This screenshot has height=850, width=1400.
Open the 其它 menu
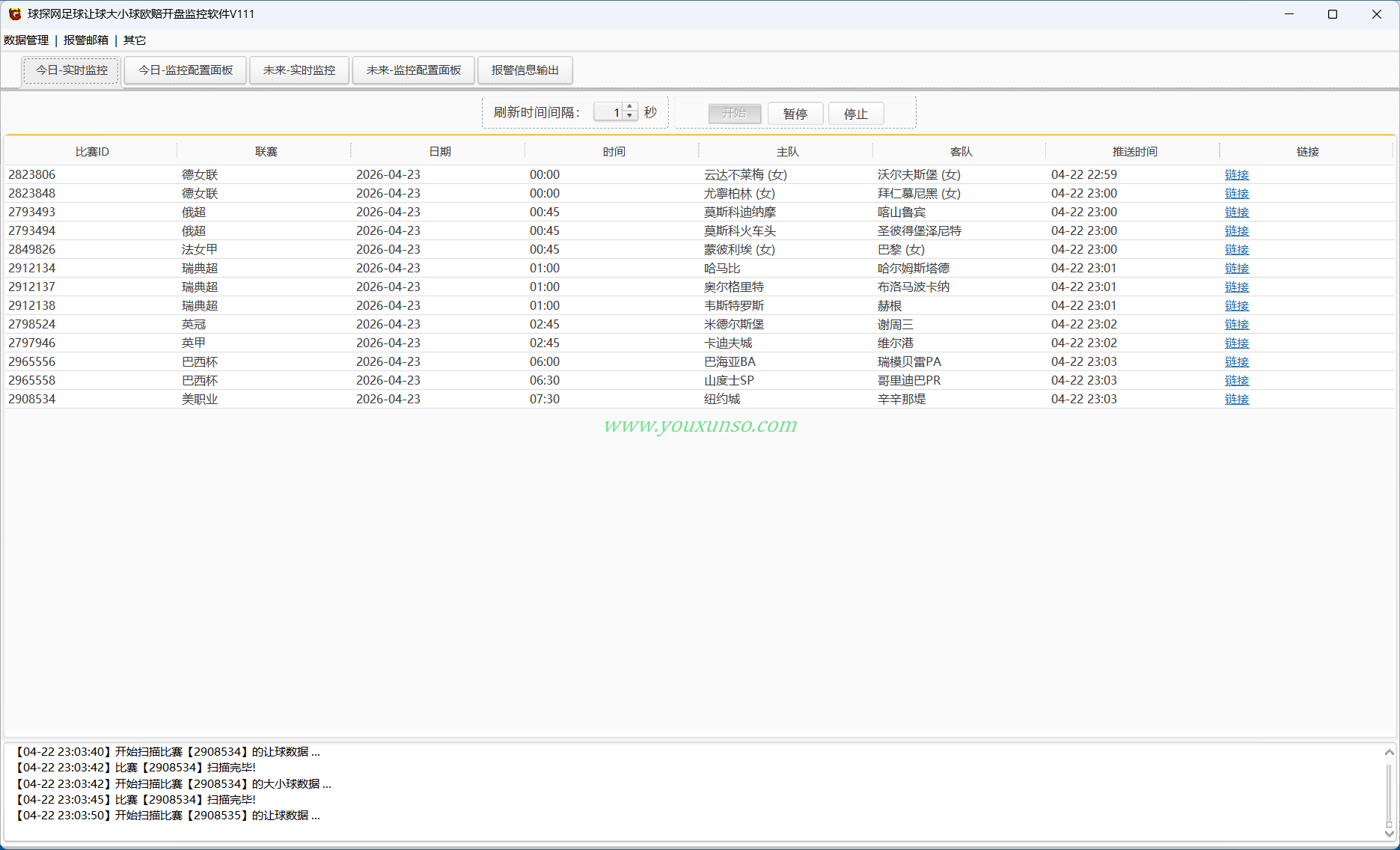pos(135,40)
